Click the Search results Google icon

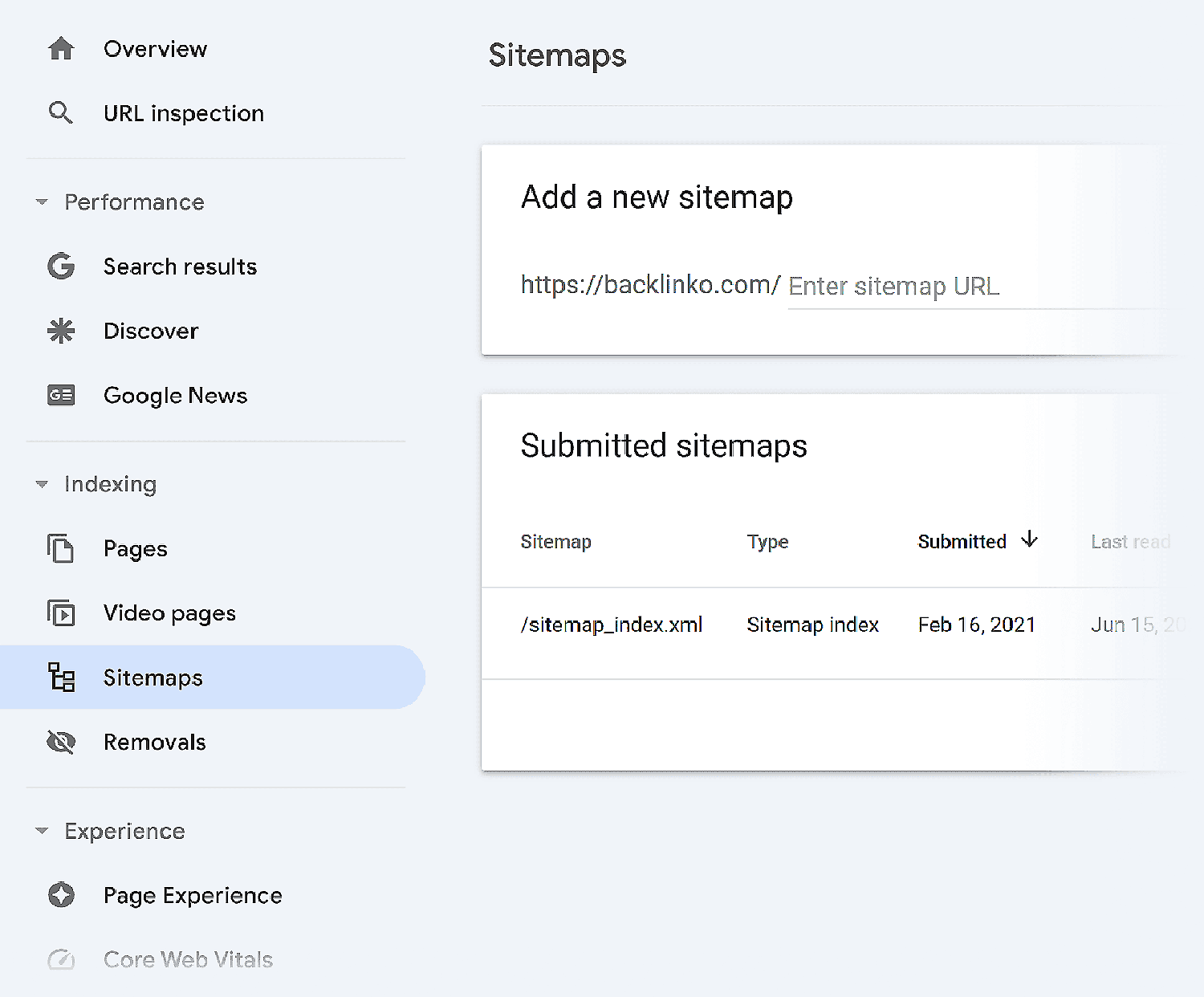pos(61,267)
